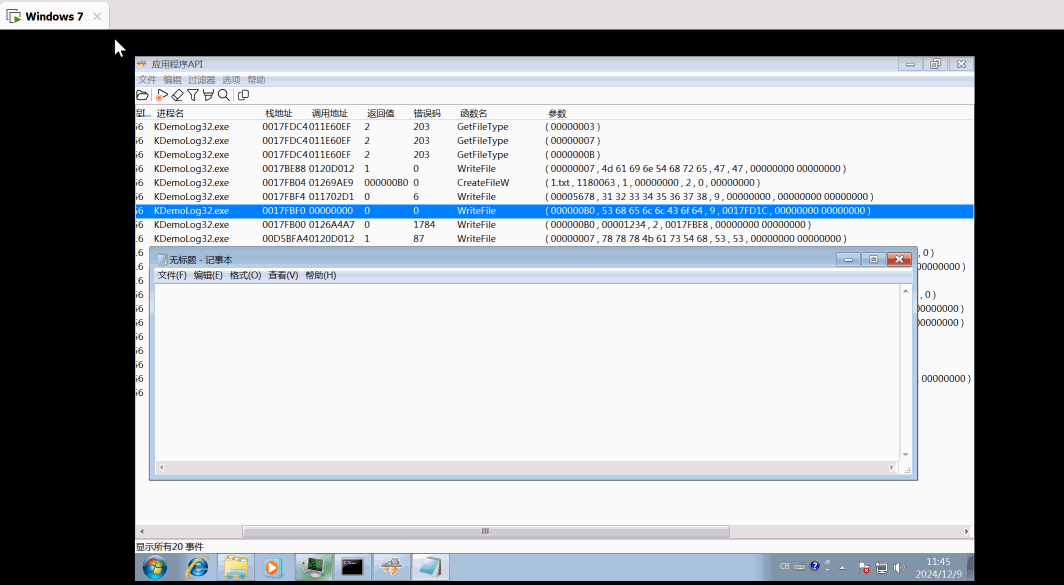Click API list scrollbar left arrow
The width and height of the screenshot is (1064, 585).
142,531
